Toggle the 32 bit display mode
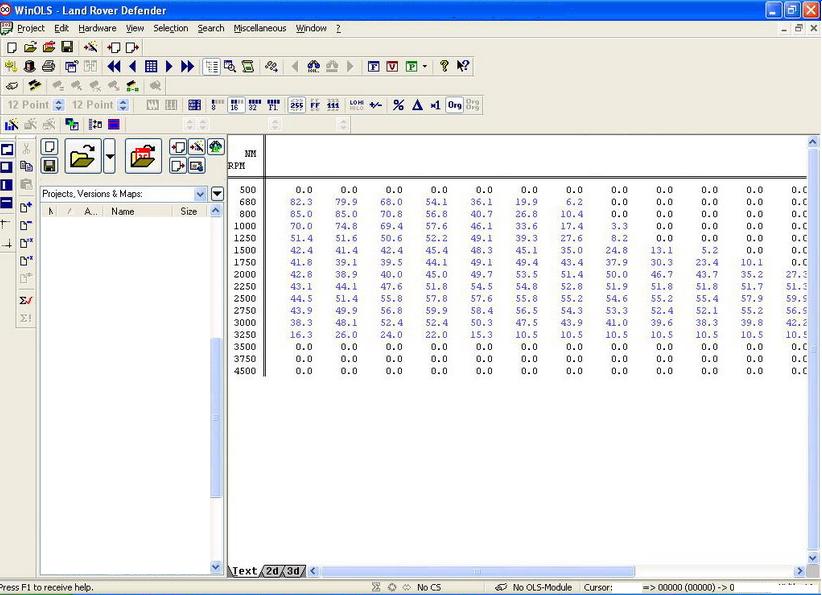This screenshot has height=595, width=822. [x=255, y=105]
